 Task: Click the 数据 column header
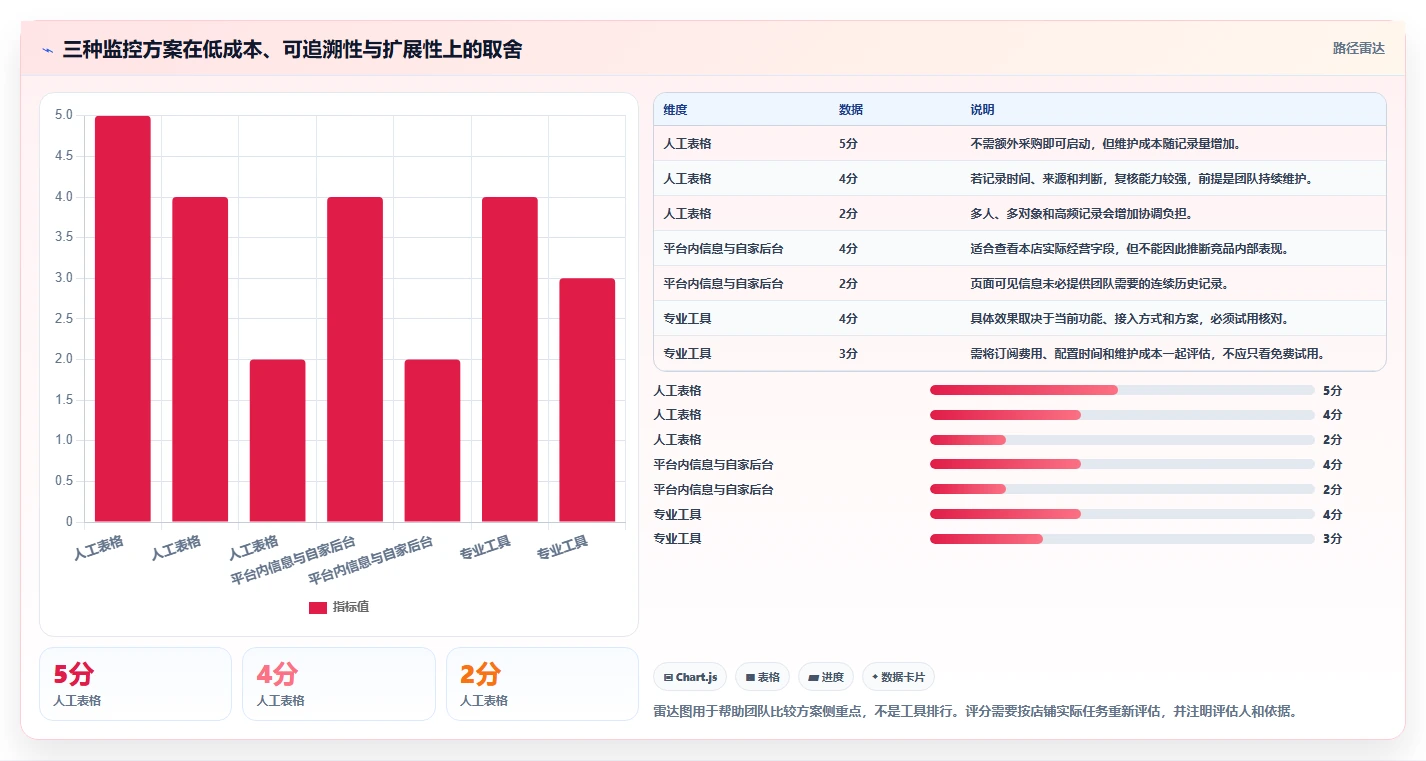coord(851,110)
